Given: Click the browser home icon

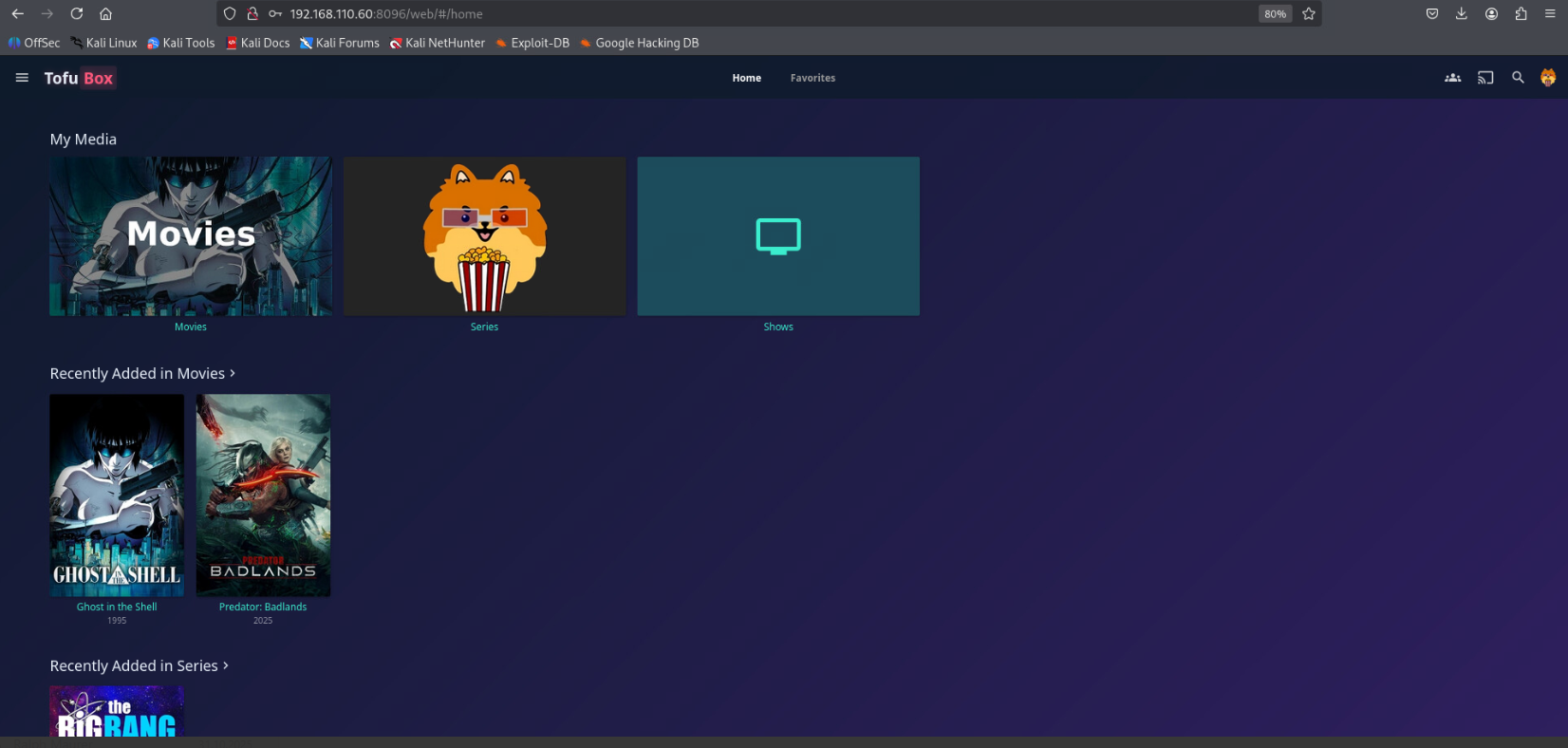Looking at the screenshot, I should (106, 14).
